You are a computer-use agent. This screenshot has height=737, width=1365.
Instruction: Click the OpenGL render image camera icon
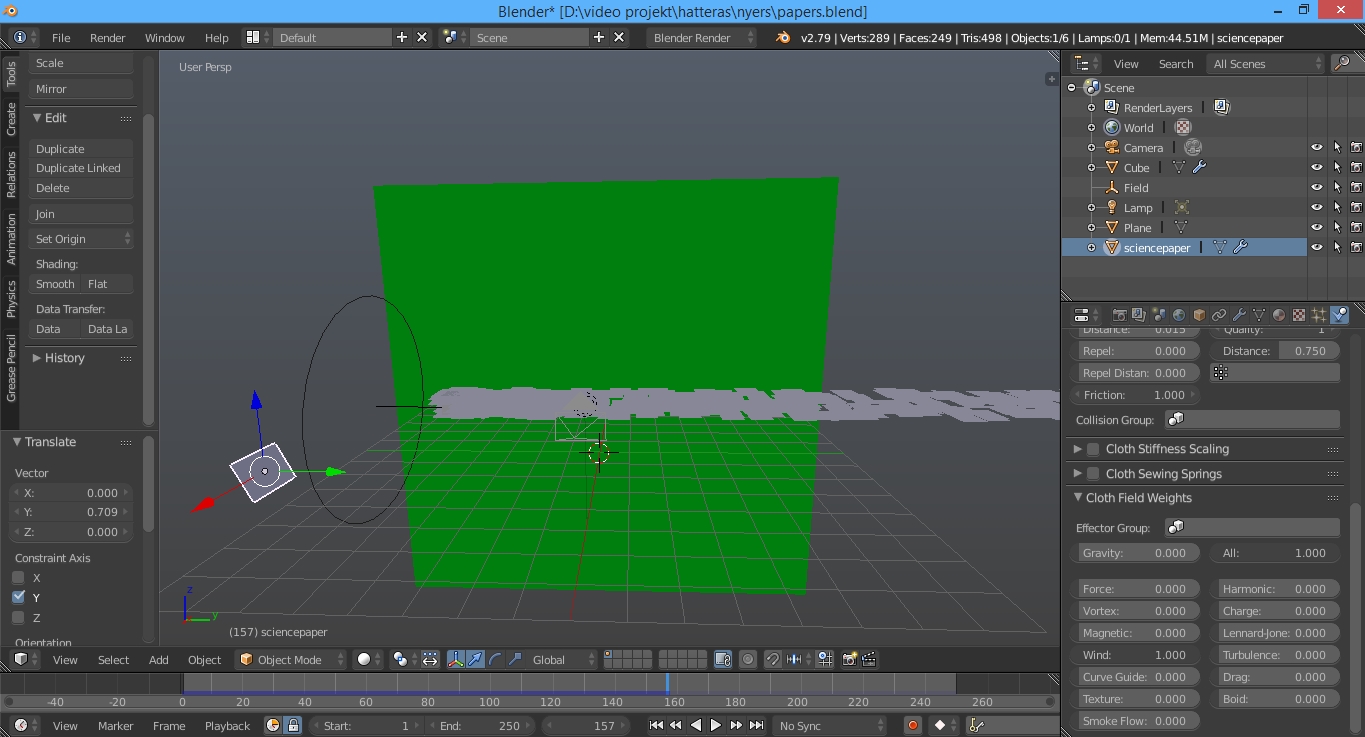(x=849, y=659)
